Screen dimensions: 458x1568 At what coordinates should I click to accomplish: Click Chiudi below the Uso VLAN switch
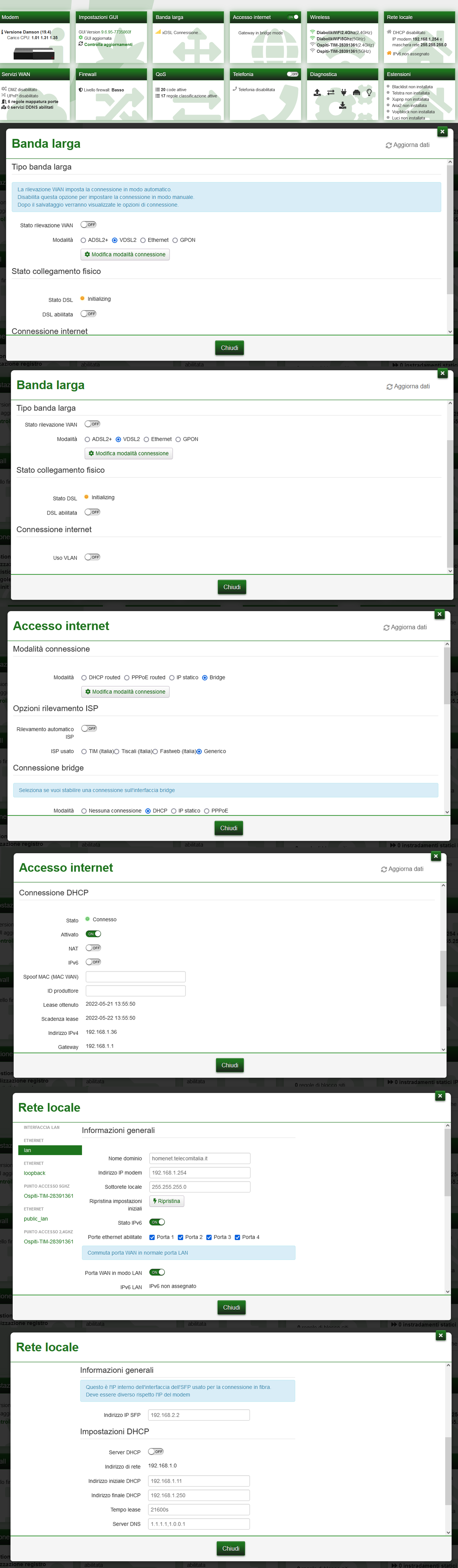pos(232,587)
